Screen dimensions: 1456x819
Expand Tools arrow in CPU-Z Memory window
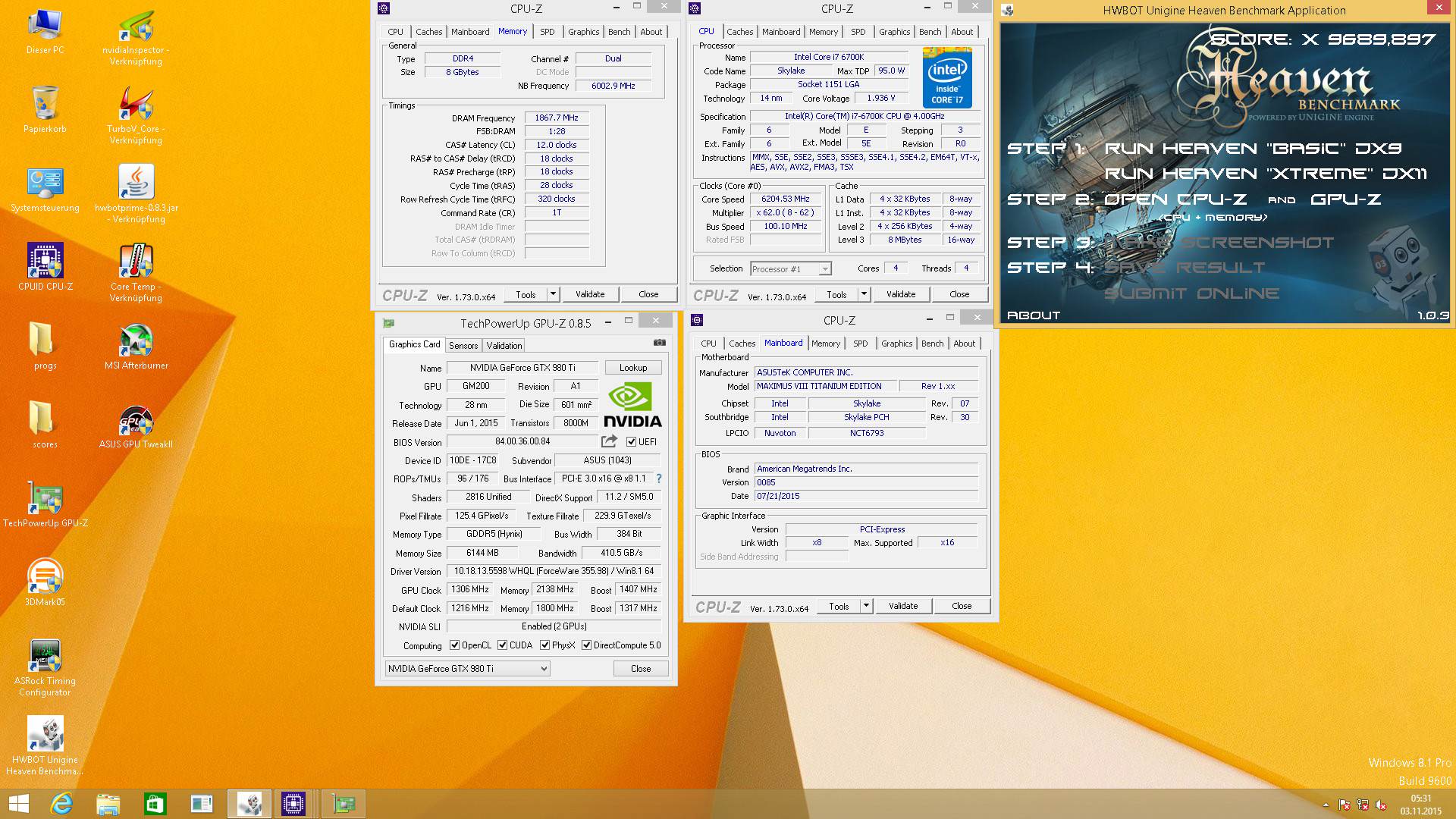pos(553,294)
